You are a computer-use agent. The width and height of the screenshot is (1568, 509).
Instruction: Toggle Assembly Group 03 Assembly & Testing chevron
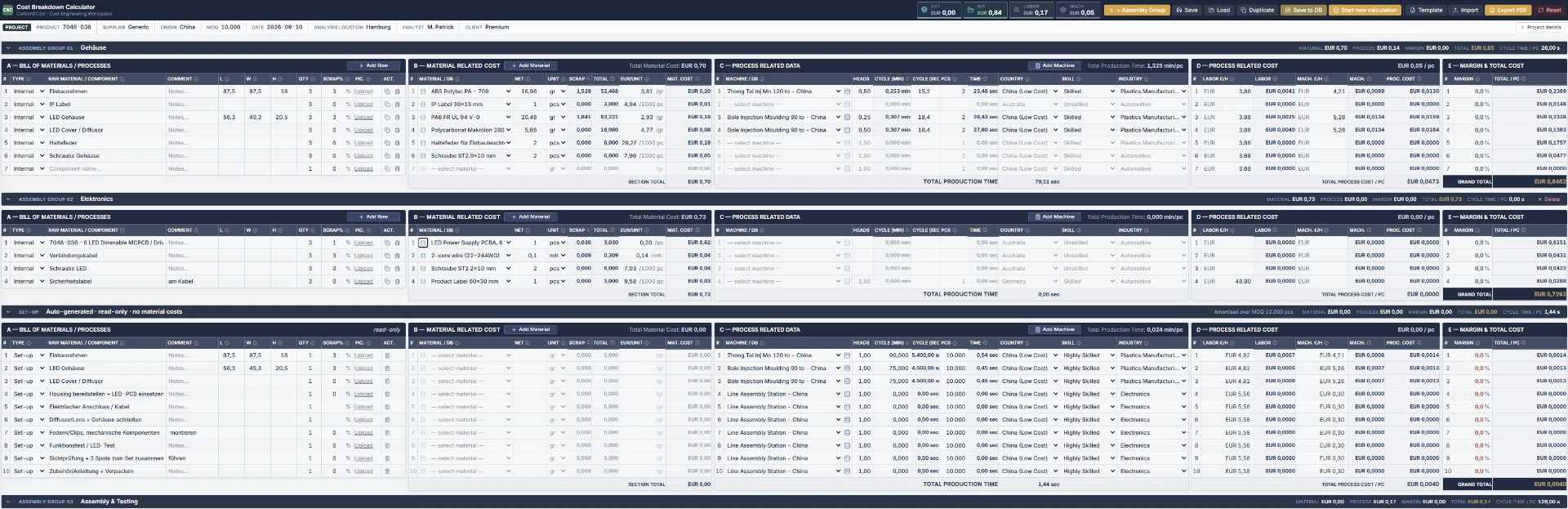tap(8, 502)
